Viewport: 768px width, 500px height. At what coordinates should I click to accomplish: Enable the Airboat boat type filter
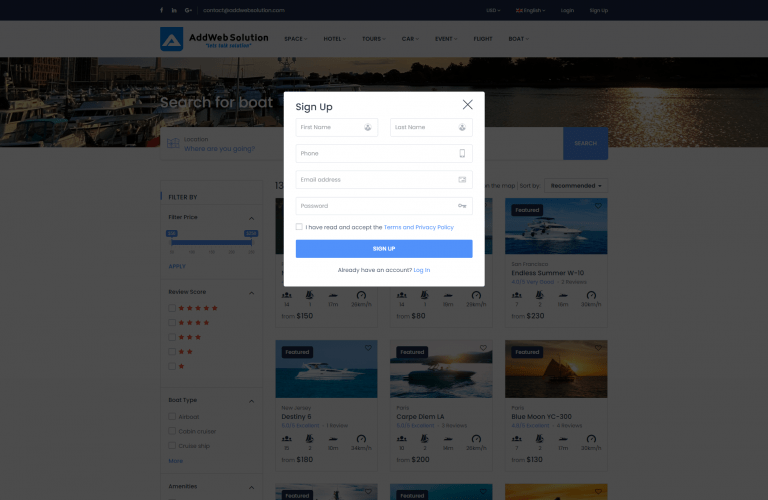click(x=172, y=417)
